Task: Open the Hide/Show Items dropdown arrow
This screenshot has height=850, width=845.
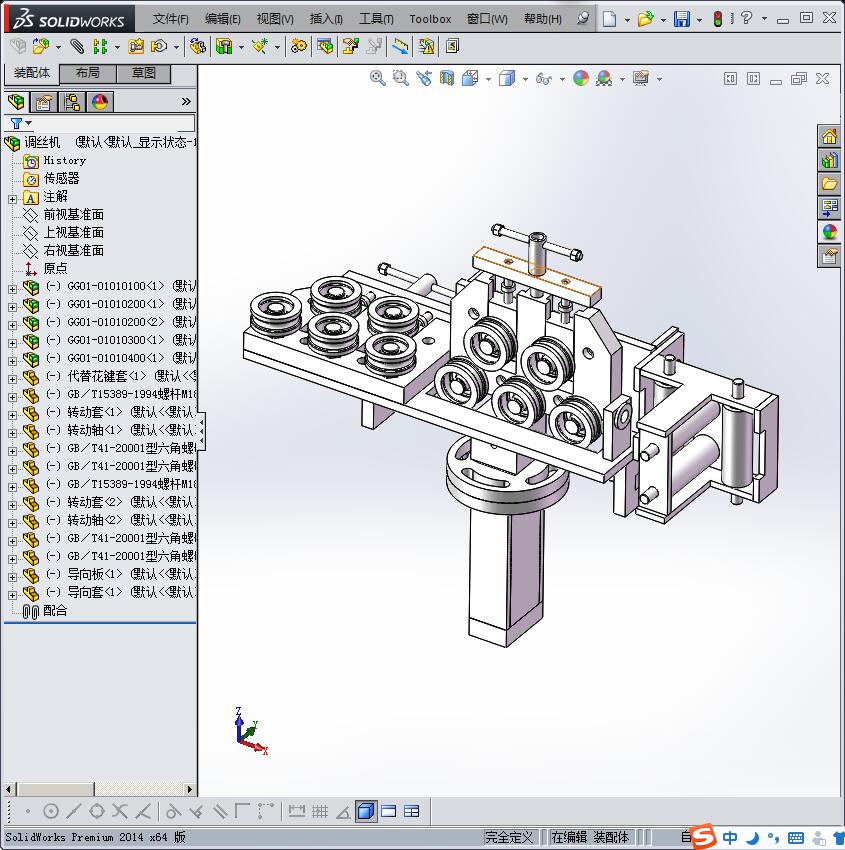Action: pos(562,79)
